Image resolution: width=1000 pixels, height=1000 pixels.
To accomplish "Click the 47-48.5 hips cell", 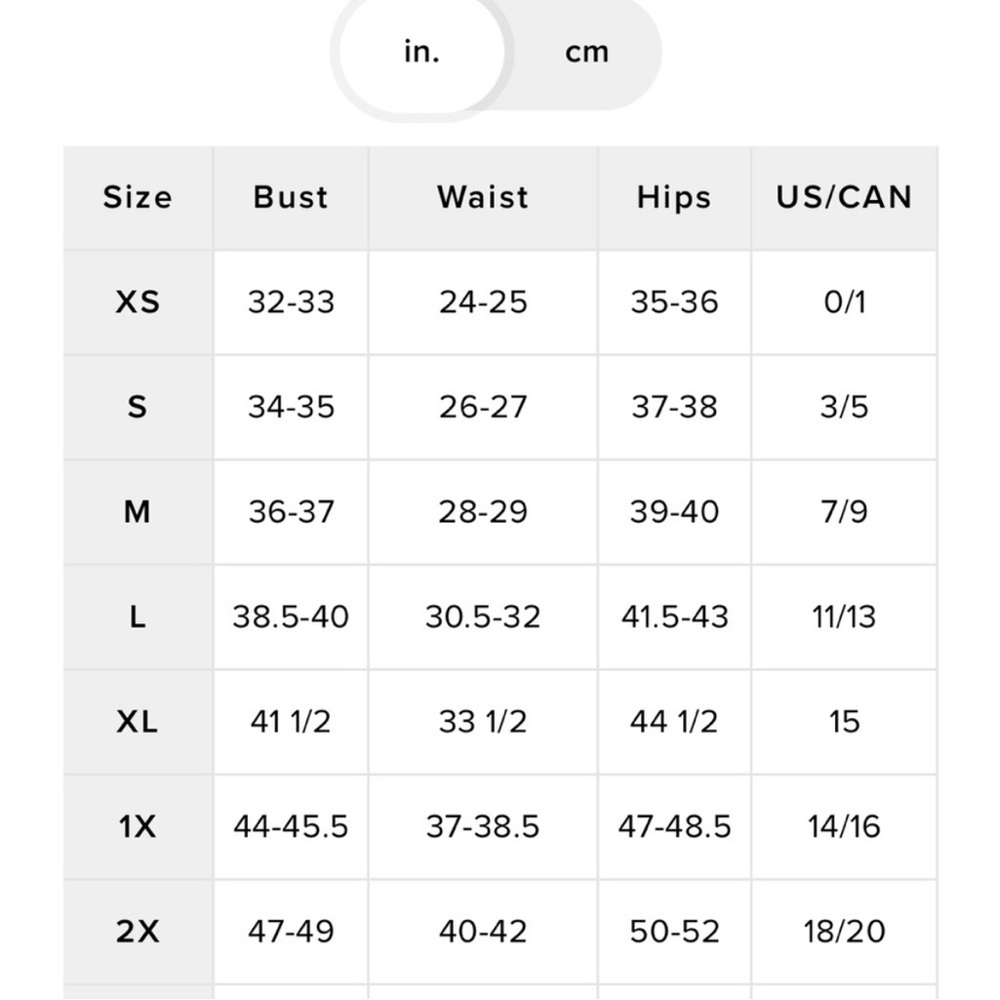I will point(674,827).
